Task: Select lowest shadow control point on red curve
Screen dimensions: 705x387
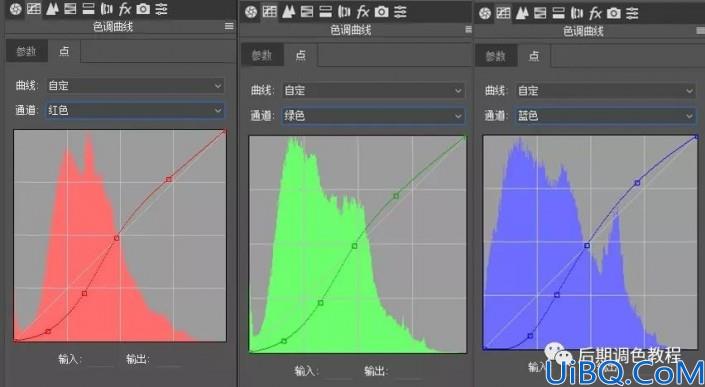Action: (x=48, y=331)
